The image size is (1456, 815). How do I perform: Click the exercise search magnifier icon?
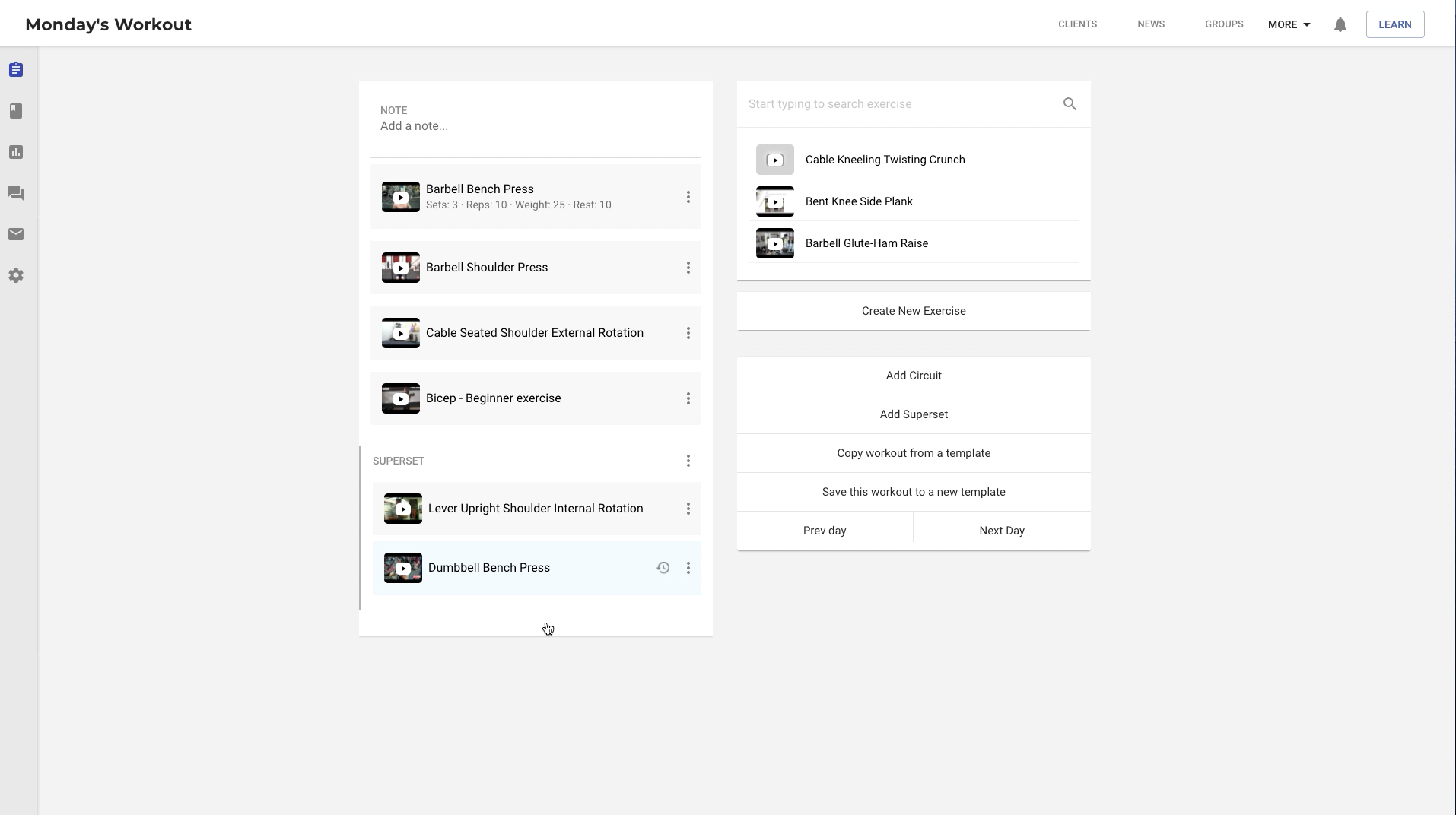[1070, 104]
